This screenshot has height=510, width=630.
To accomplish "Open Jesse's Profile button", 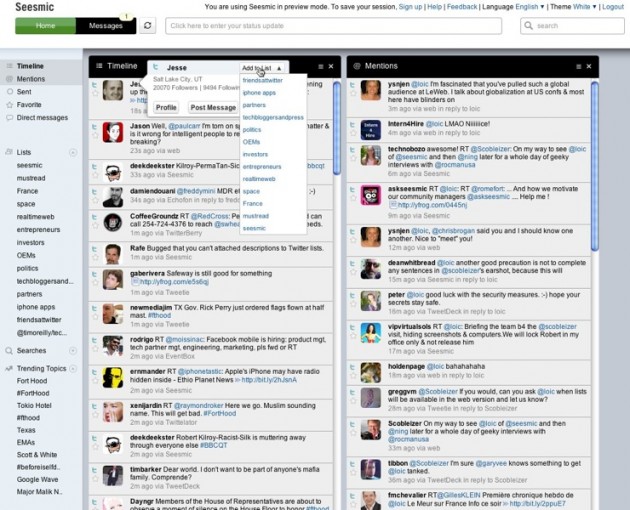I will [x=166, y=108].
